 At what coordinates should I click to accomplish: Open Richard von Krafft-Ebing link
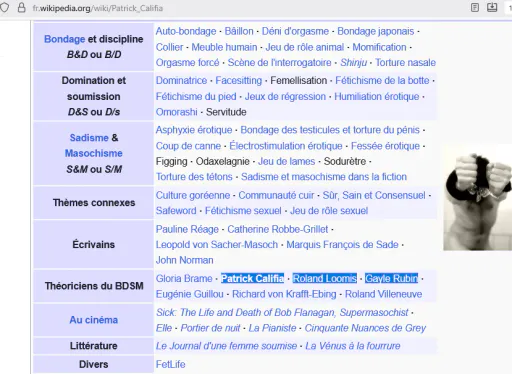point(284,294)
